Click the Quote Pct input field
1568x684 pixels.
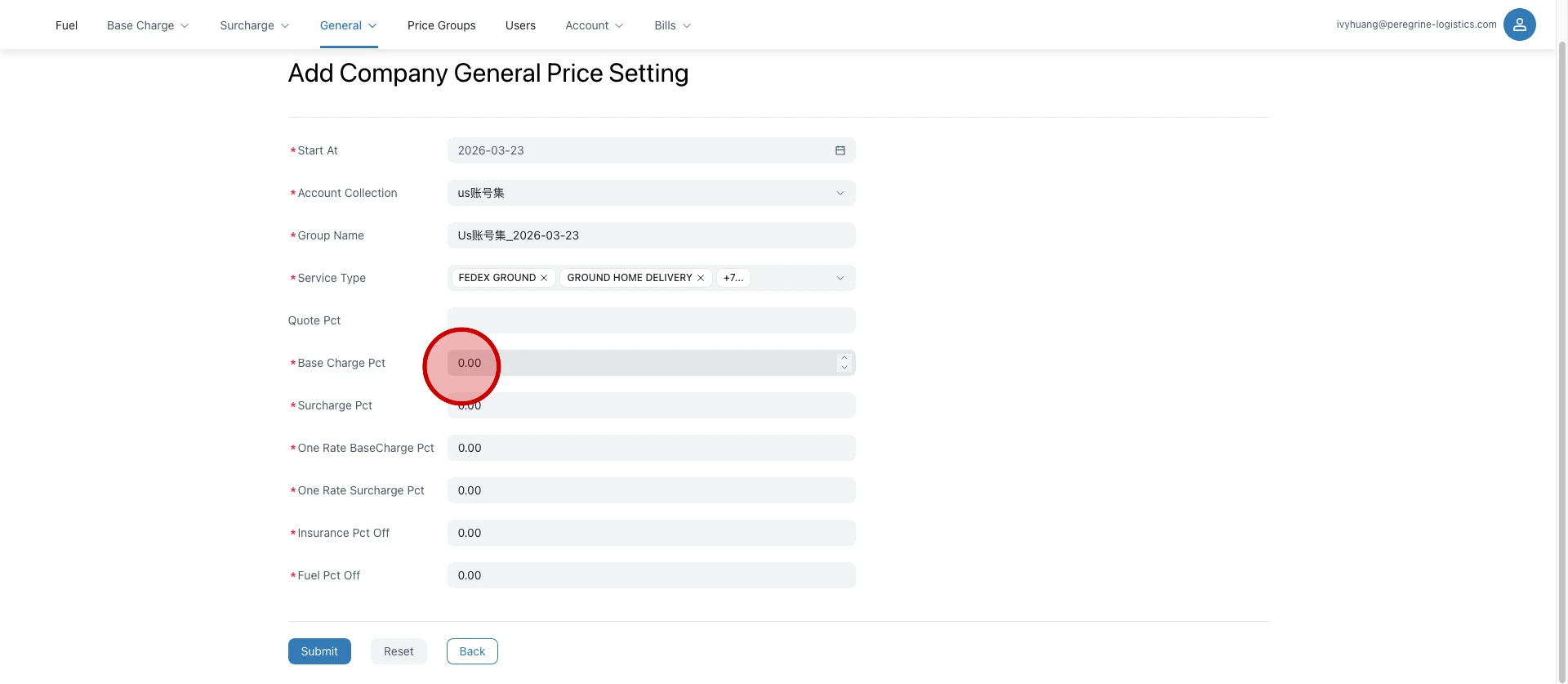[651, 320]
